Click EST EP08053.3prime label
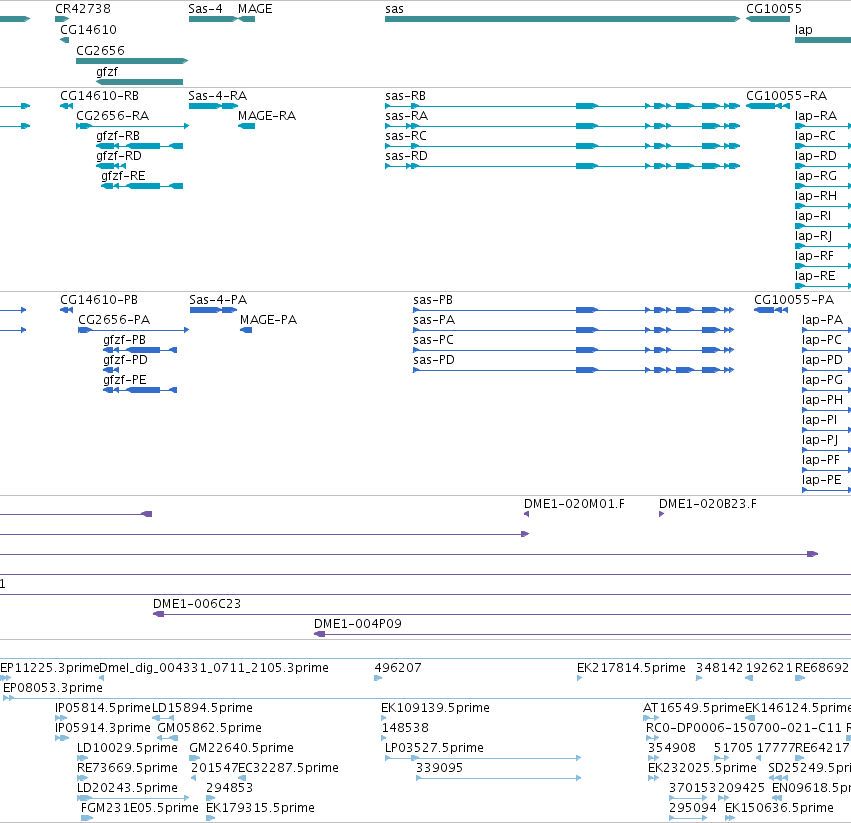 pyautogui.click(x=53, y=688)
